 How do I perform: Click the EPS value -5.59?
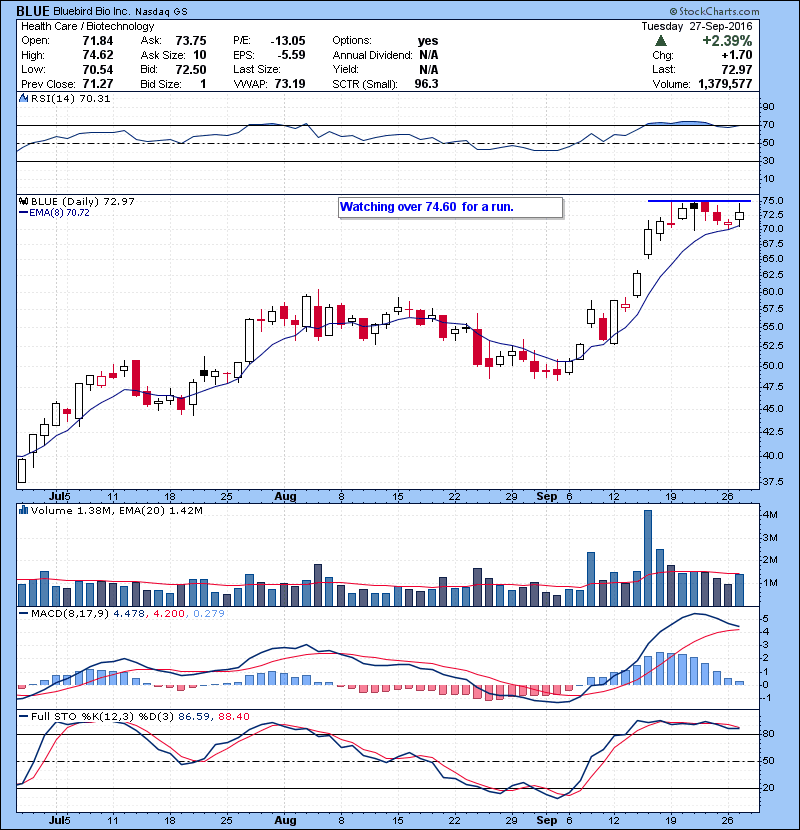tap(291, 55)
